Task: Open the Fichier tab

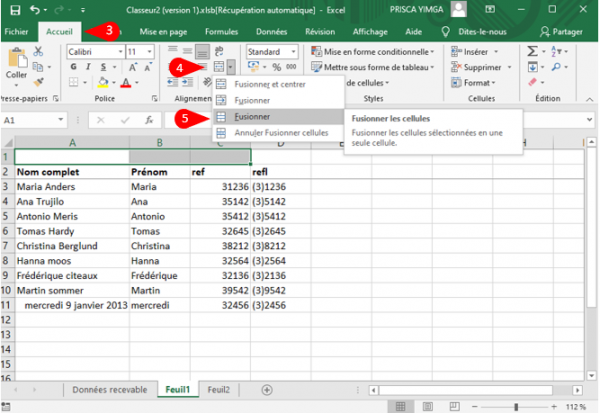Action: point(16,32)
